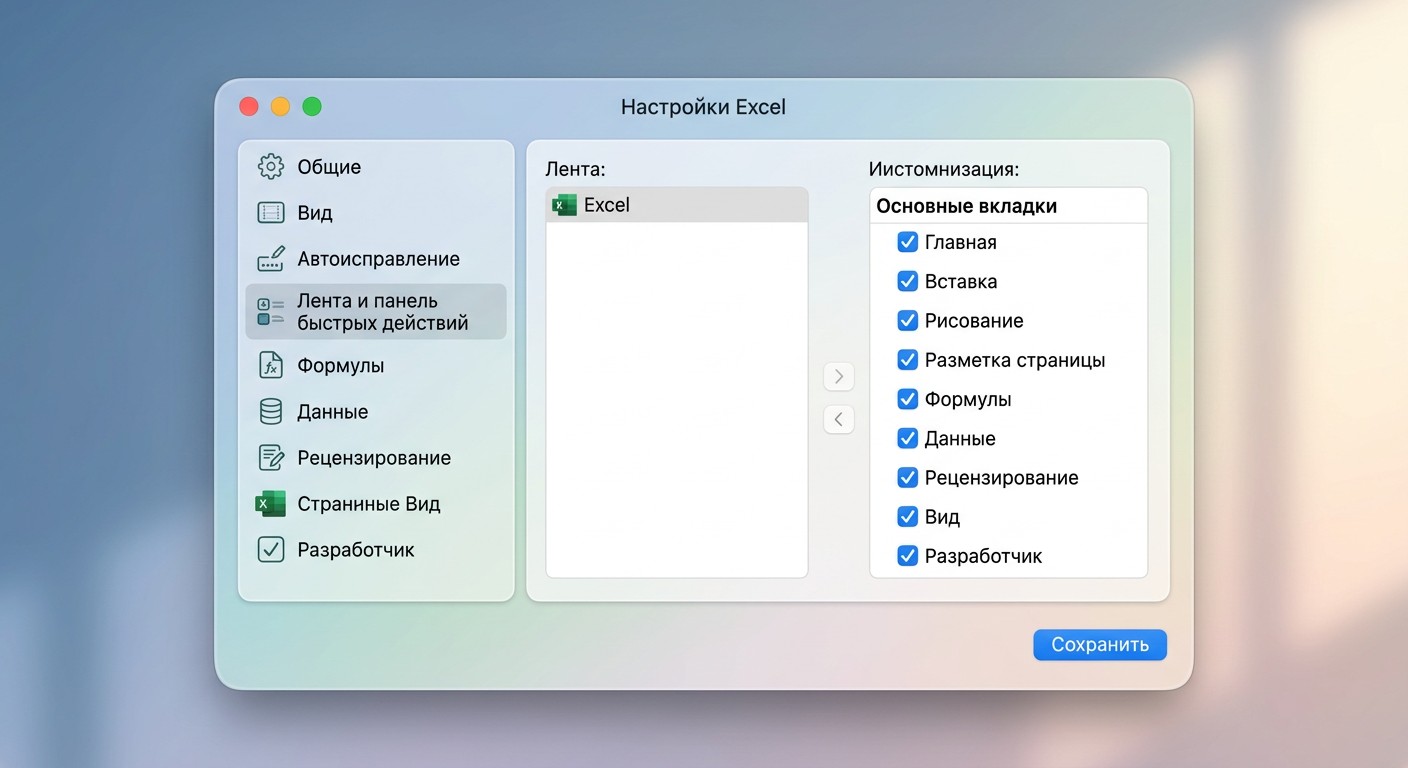Viewport: 1408px width, 768px height.
Task: Close the settings window with red button
Action: click(249, 106)
